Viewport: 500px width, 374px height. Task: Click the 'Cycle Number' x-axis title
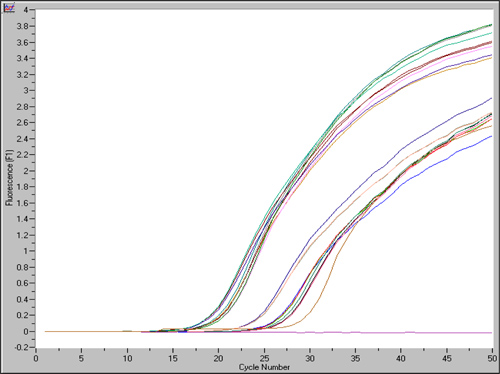click(x=264, y=367)
